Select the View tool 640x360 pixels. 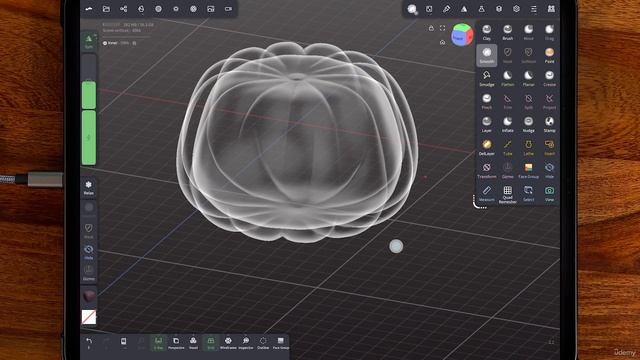[549, 193]
